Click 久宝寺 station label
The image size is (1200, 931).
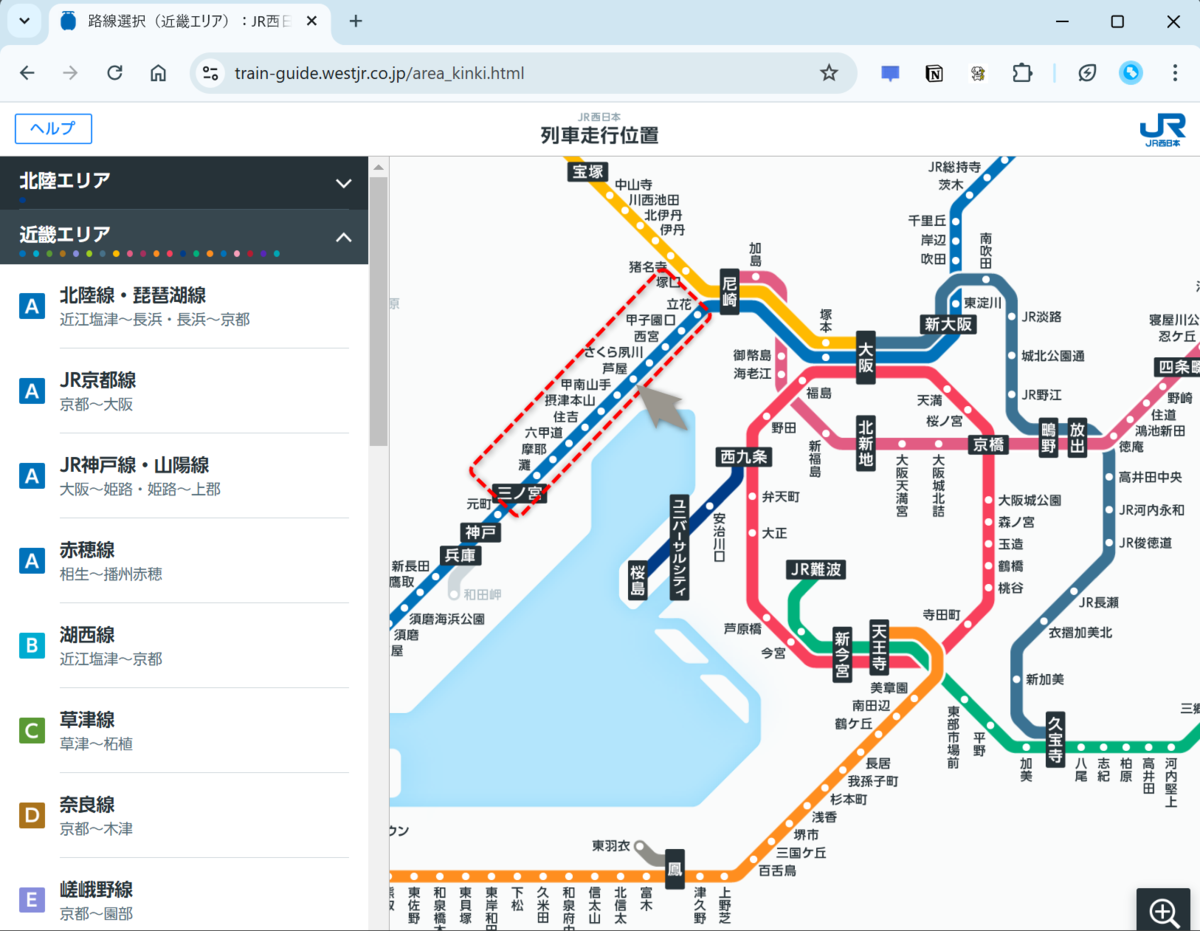[1054, 739]
